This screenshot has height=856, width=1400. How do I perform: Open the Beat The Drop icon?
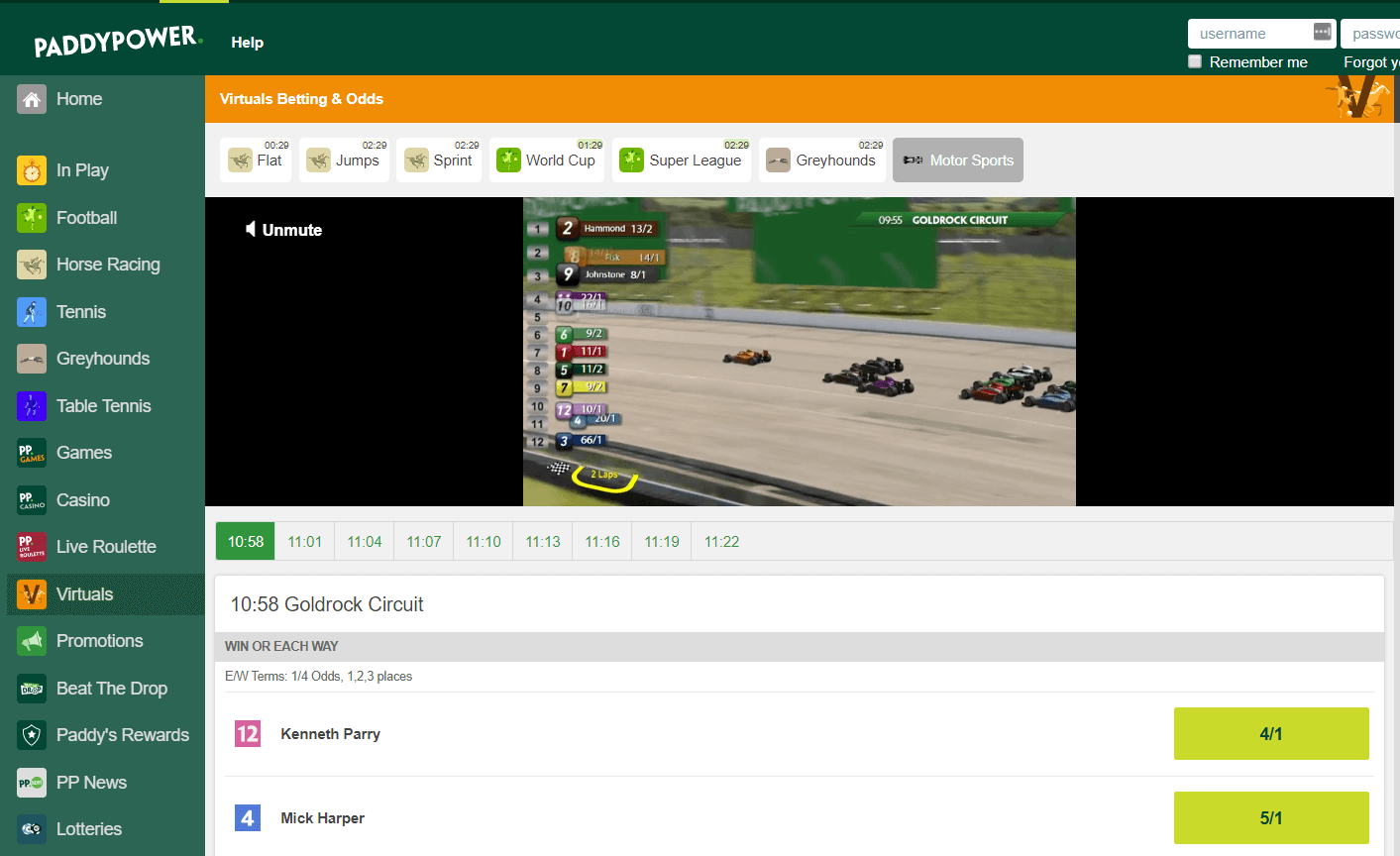click(32, 689)
